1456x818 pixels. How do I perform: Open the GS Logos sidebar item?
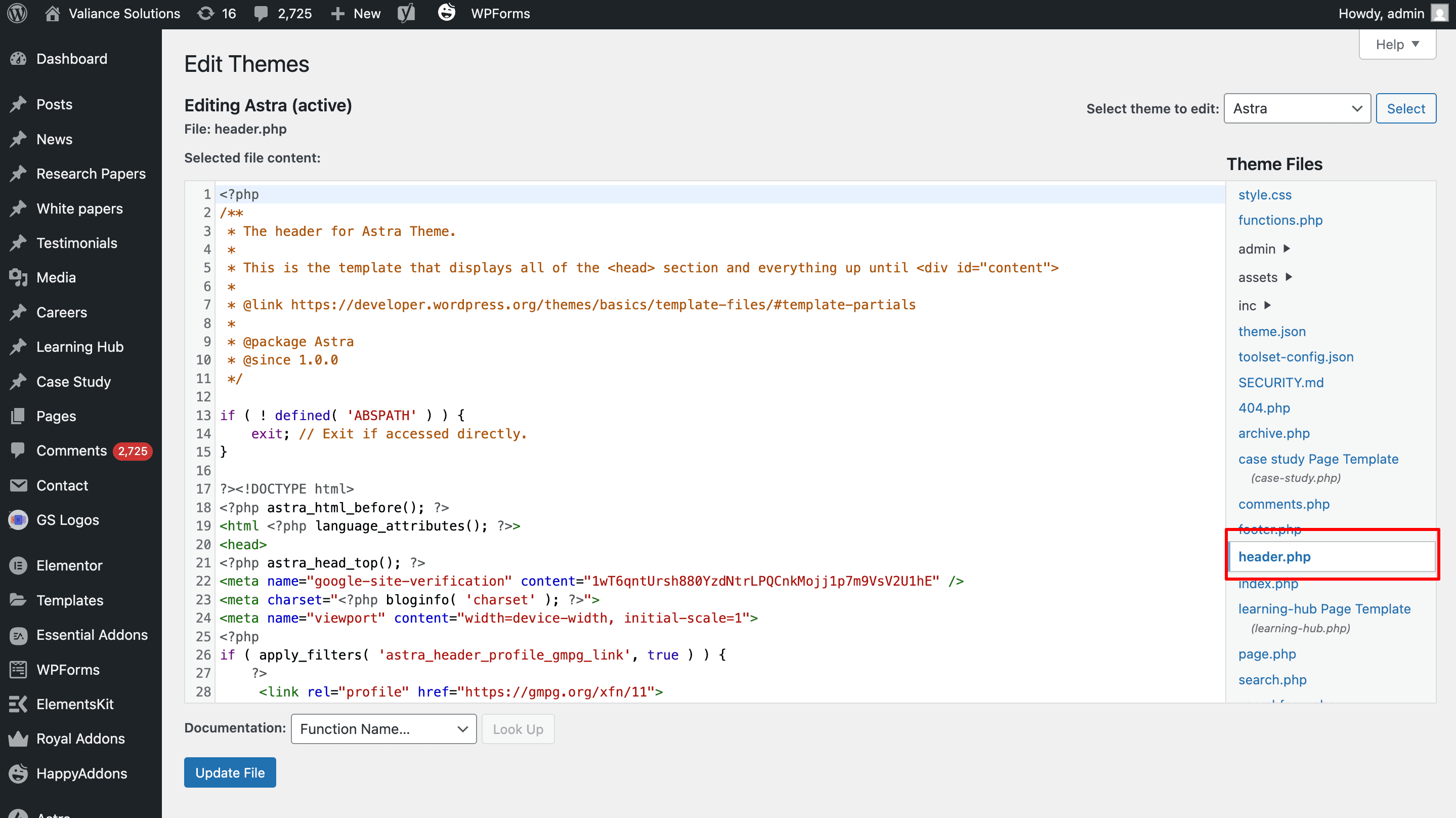click(67, 519)
